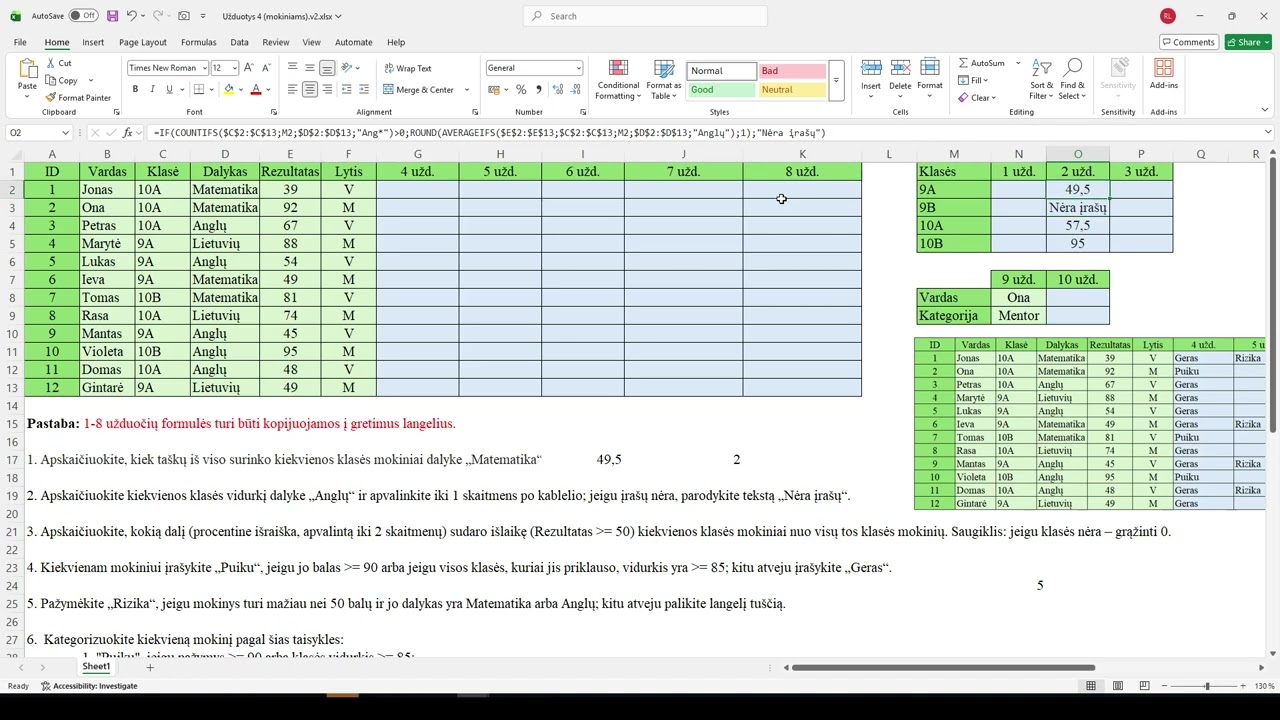
Task: Click the Increase Font Size icon
Action: click(x=250, y=68)
